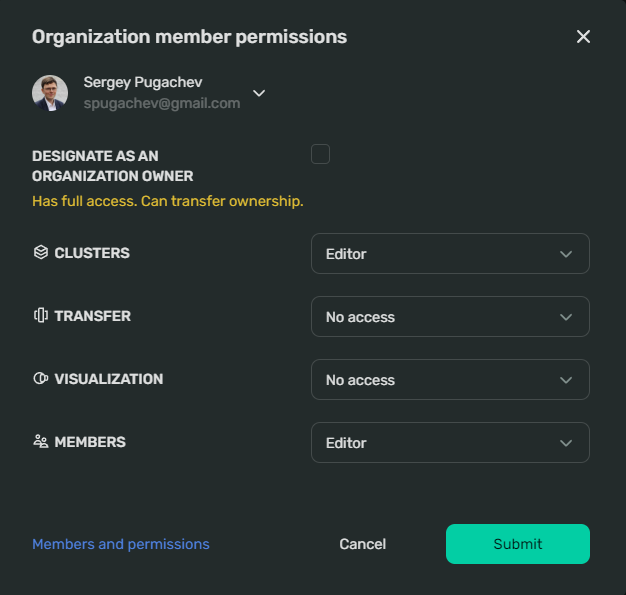Click the Visualization icon
Screen dimensions: 626x595
point(41,378)
